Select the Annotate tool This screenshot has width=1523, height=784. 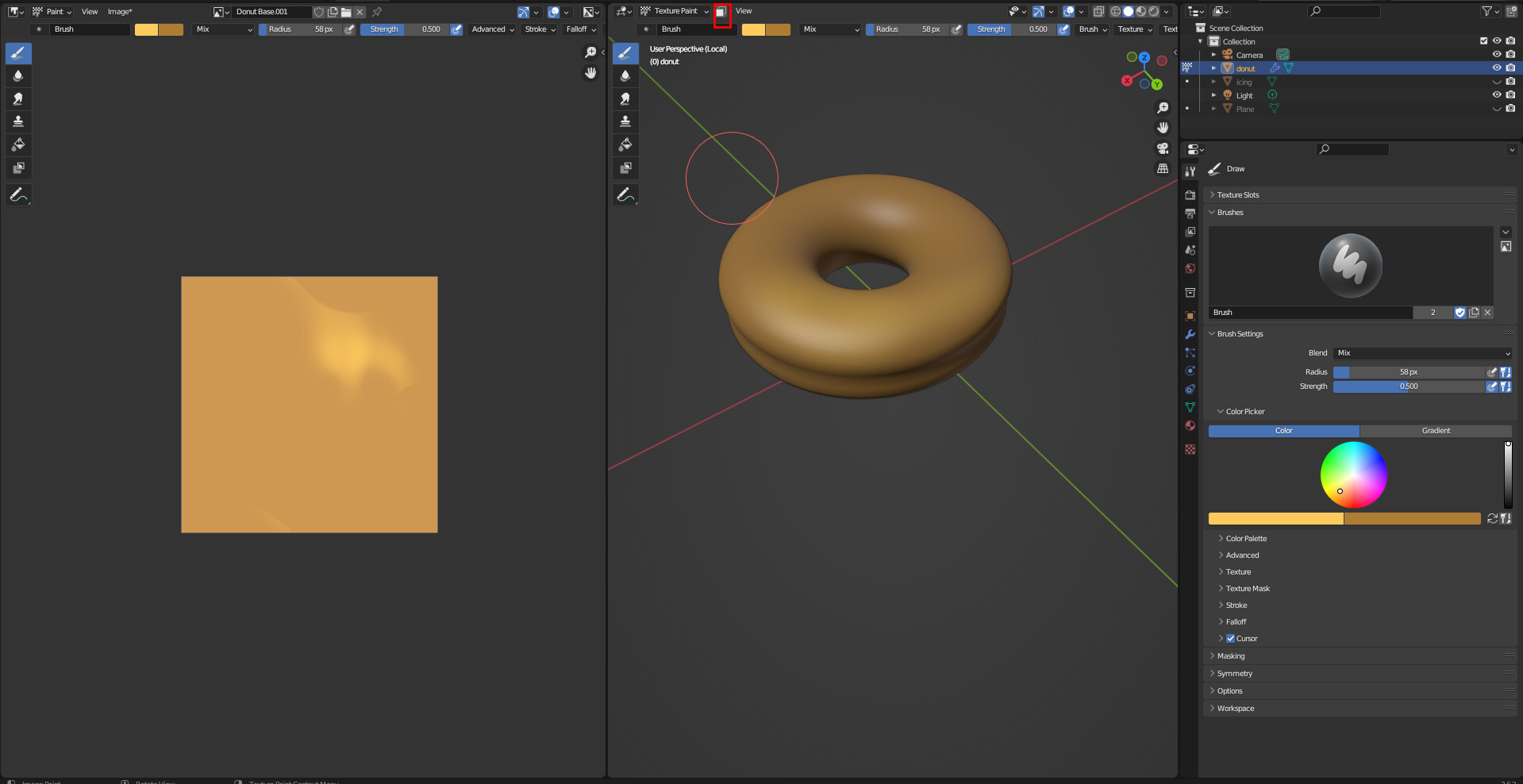[18, 194]
